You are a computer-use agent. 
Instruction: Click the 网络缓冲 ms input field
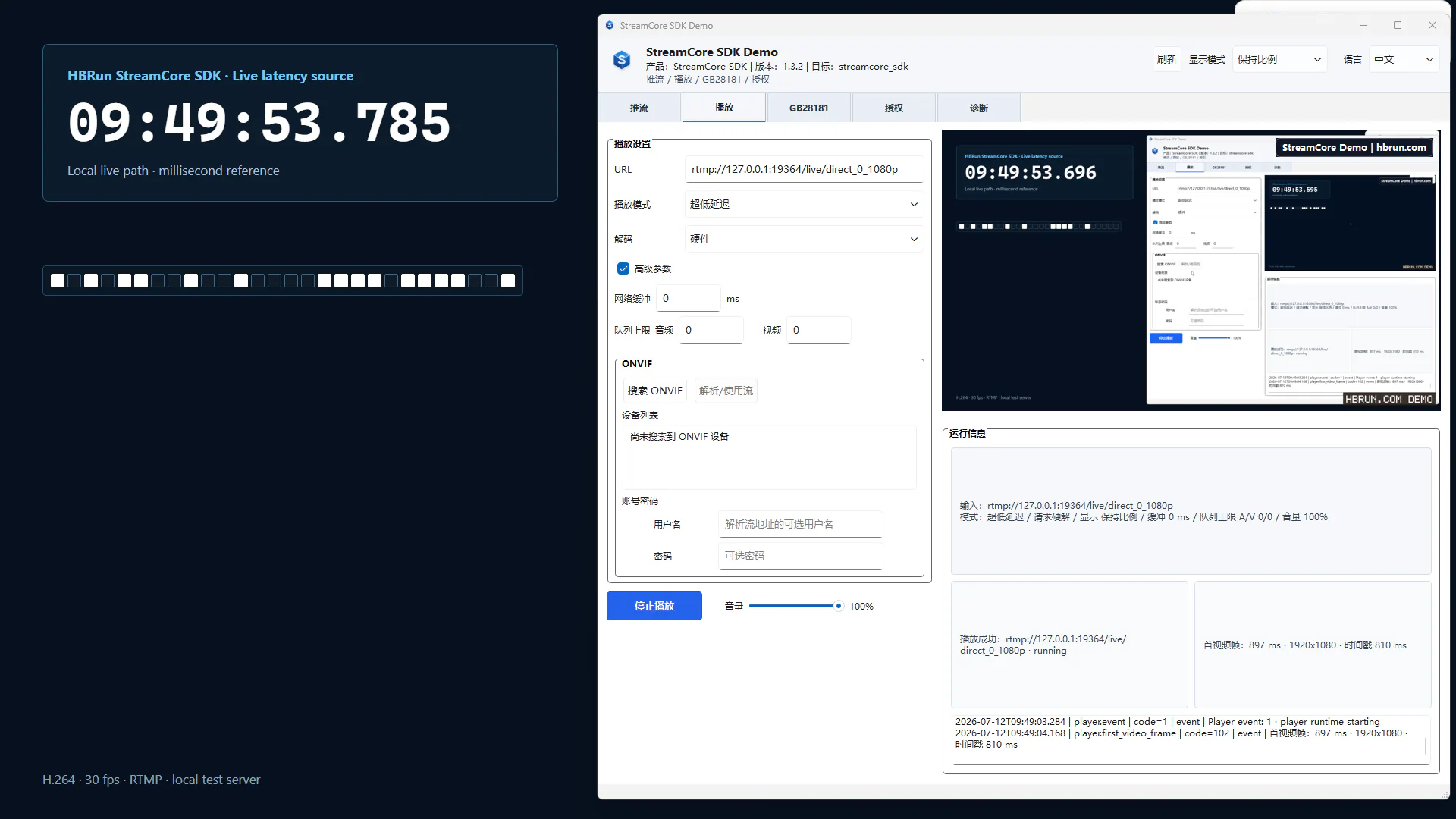(x=689, y=298)
